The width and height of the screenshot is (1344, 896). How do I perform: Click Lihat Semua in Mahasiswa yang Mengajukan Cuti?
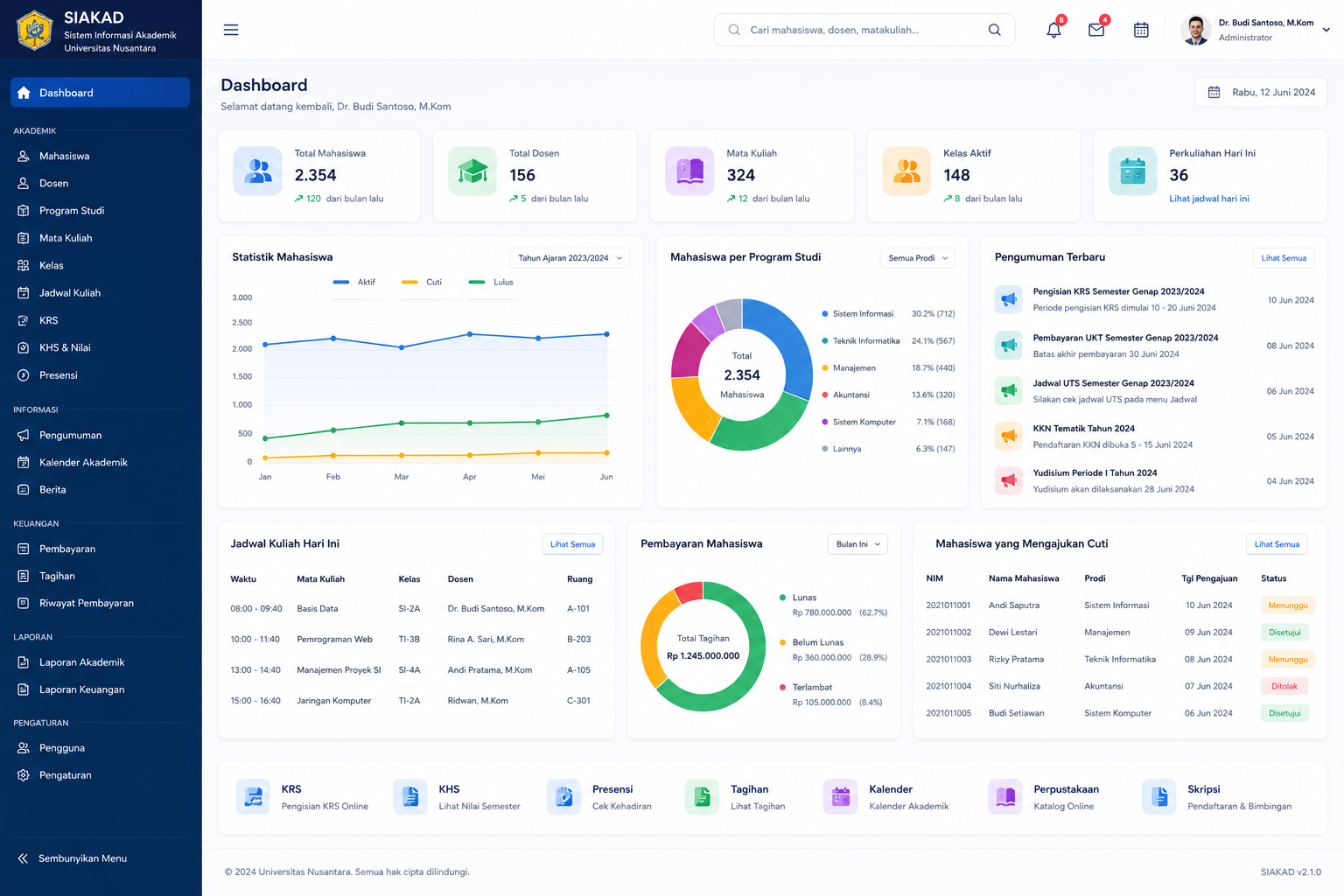[x=1277, y=544]
